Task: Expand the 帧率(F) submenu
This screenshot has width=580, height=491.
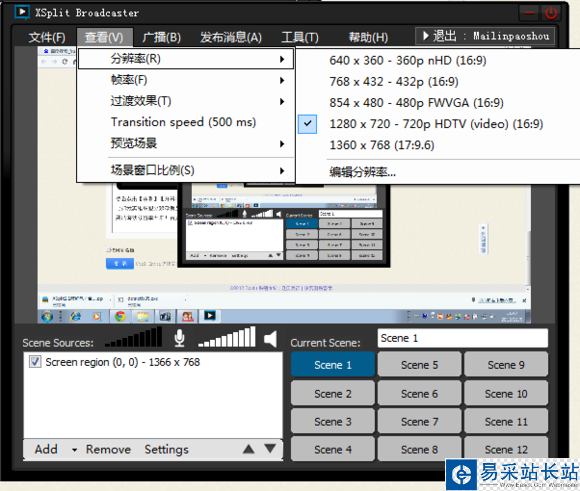Action: [x=186, y=80]
